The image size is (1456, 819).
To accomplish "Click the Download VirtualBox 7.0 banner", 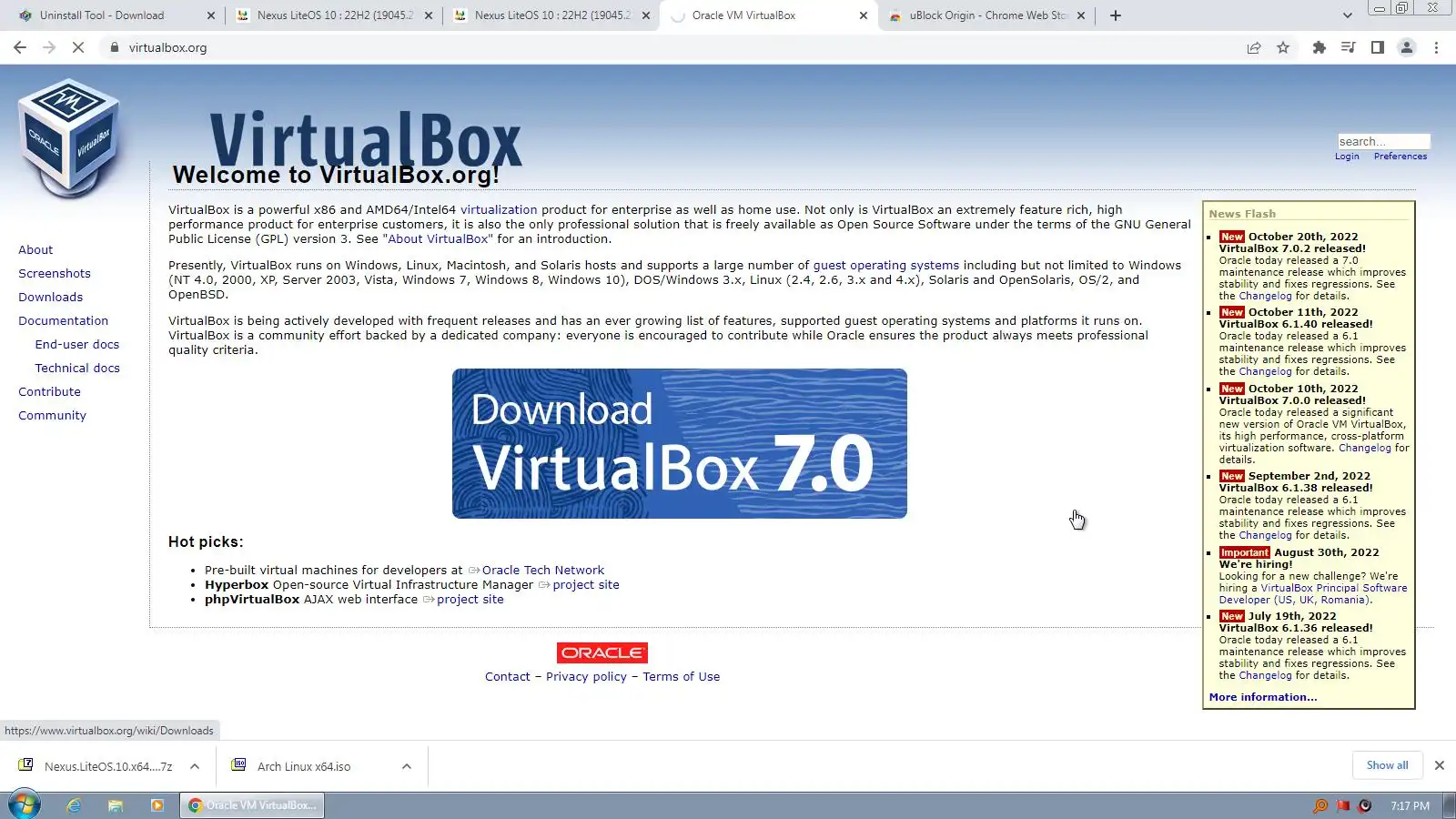I will click(x=680, y=443).
